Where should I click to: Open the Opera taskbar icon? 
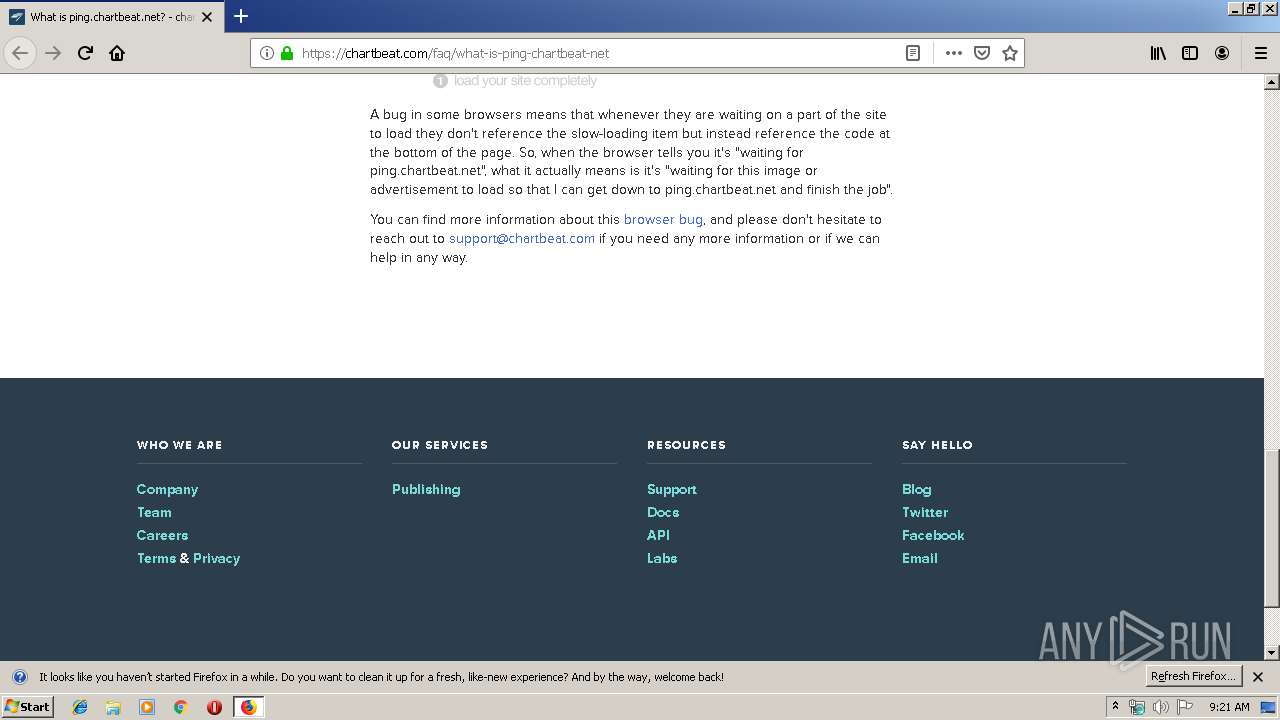click(x=214, y=707)
